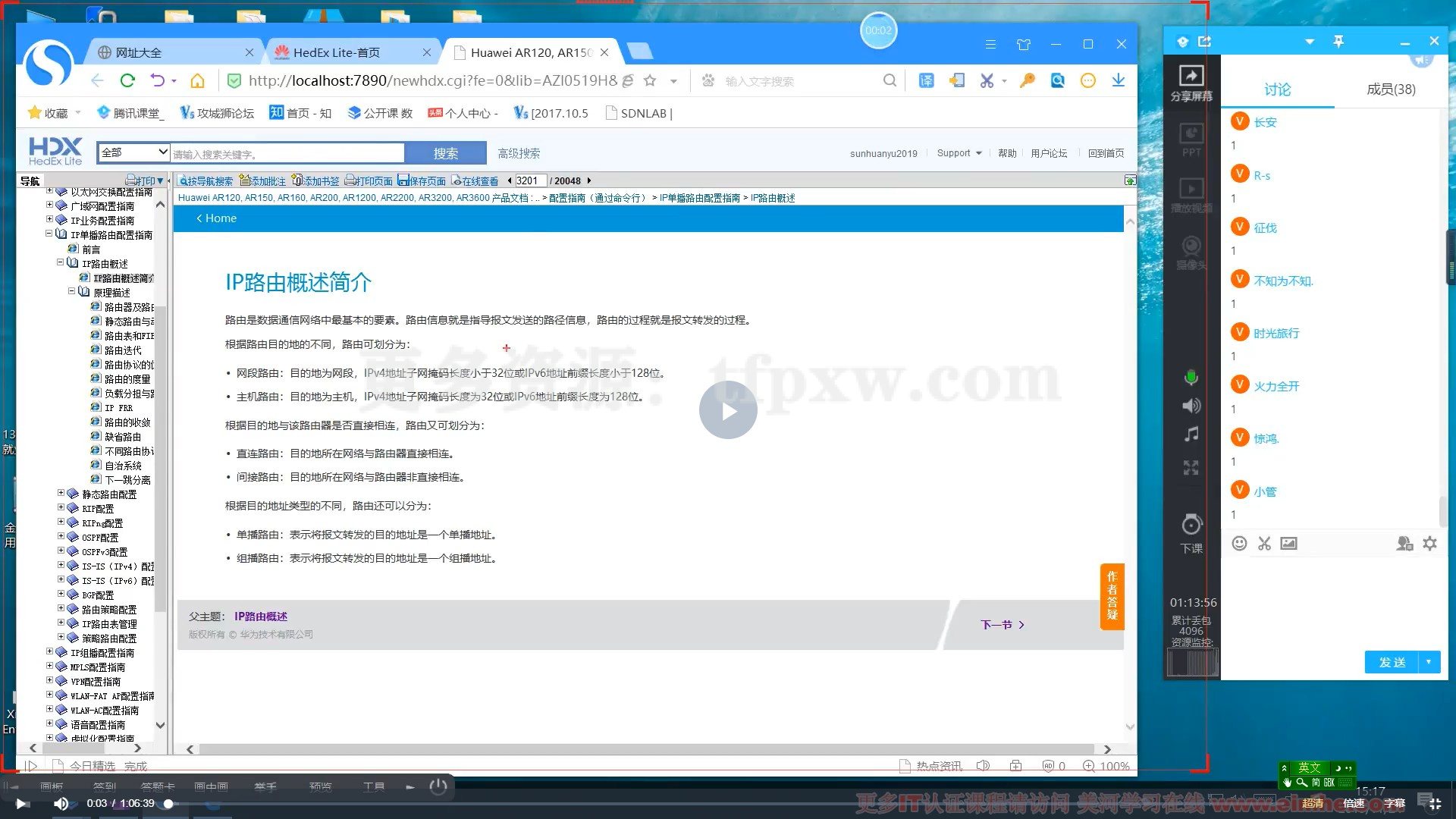Click the 摄像头 camera icon
Screen dimensions: 1456x819
tap(1191, 252)
